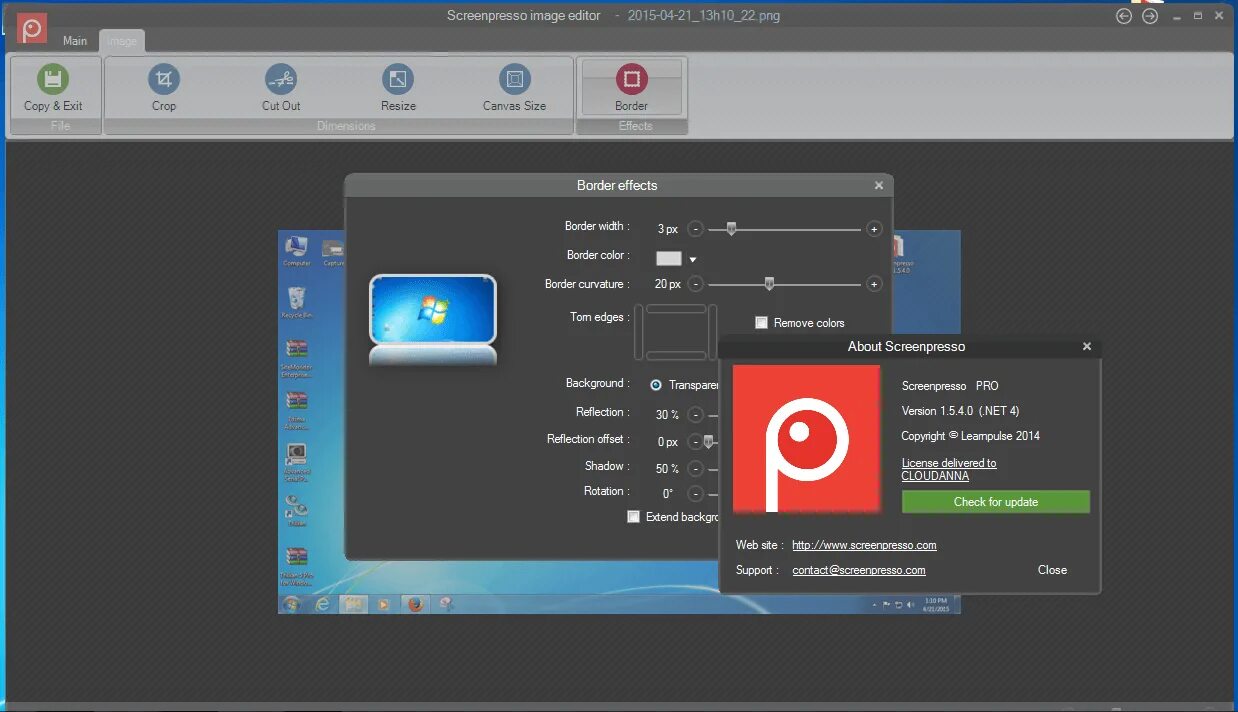Open the www.screenpresso.com website link
Image resolution: width=1238 pixels, height=712 pixels.
click(x=864, y=545)
